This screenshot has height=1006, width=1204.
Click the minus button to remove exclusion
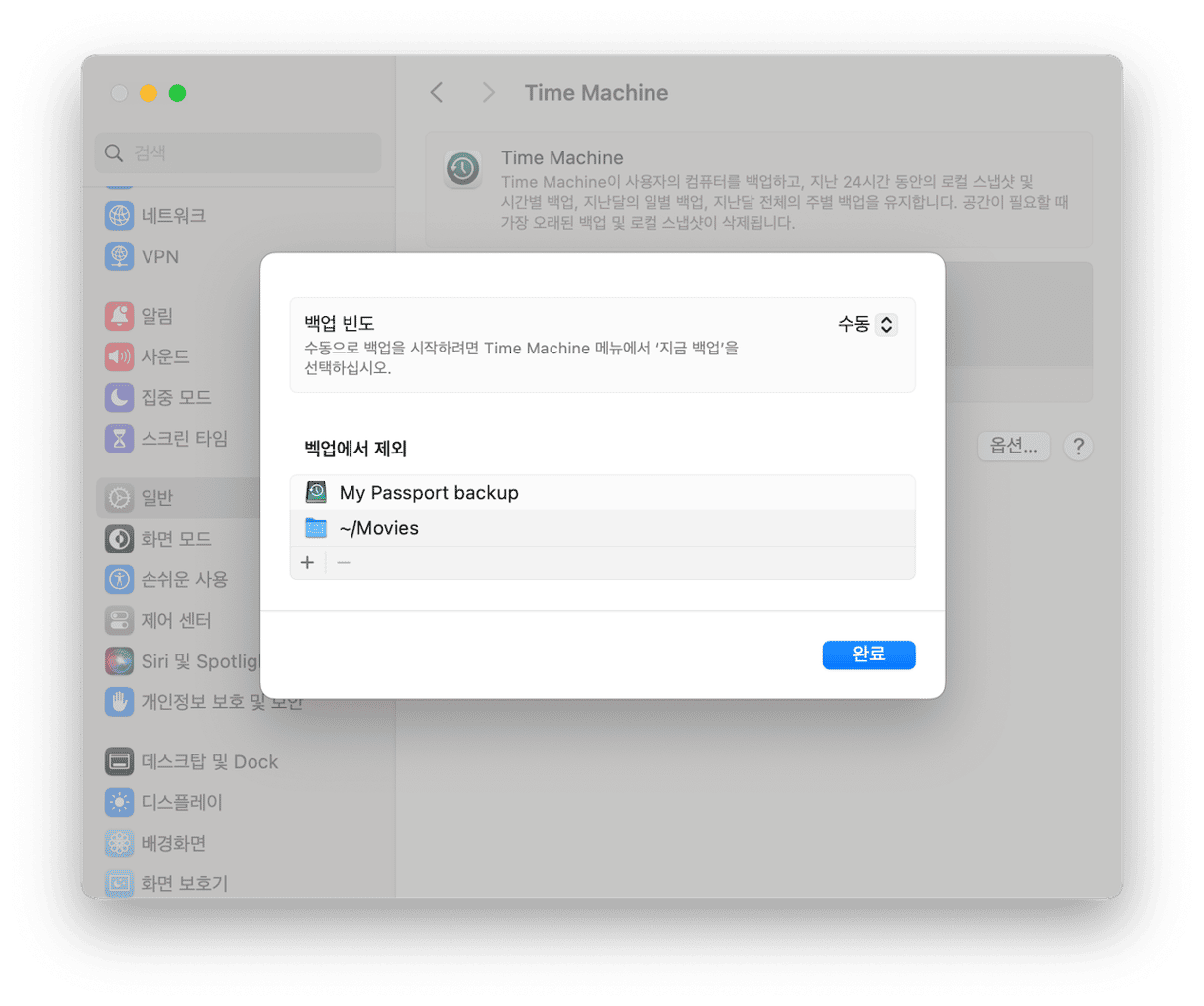(x=344, y=562)
